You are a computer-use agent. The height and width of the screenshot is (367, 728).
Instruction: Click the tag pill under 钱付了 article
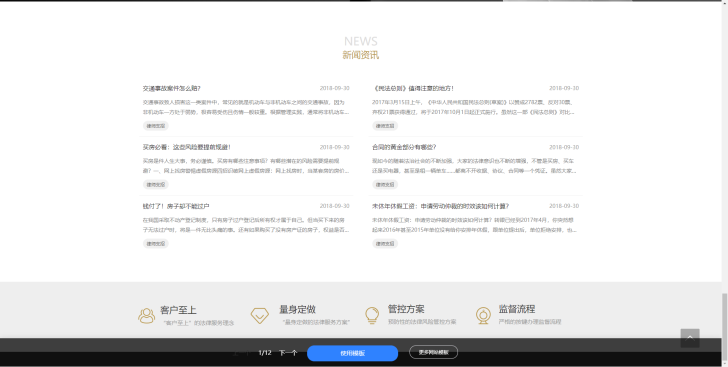156,243
